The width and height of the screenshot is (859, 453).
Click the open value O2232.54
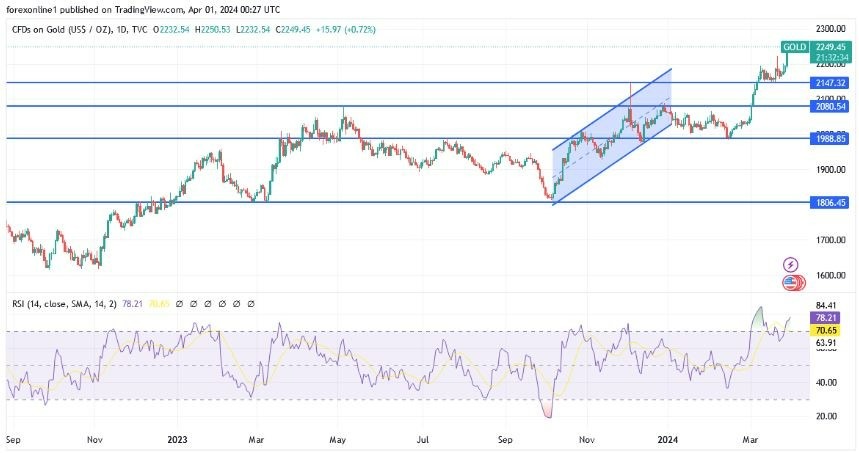pyautogui.click(x=171, y=30)
